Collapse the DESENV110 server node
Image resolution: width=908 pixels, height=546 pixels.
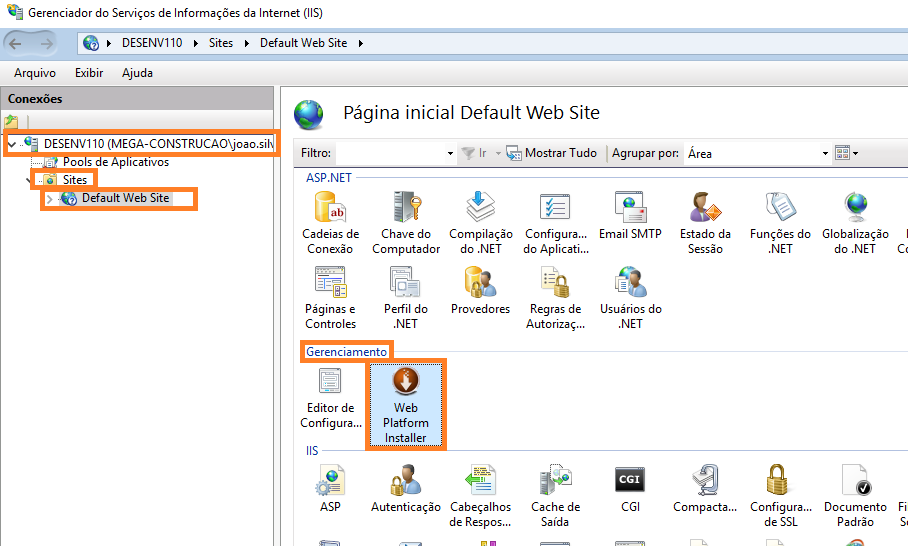point(11,144)
